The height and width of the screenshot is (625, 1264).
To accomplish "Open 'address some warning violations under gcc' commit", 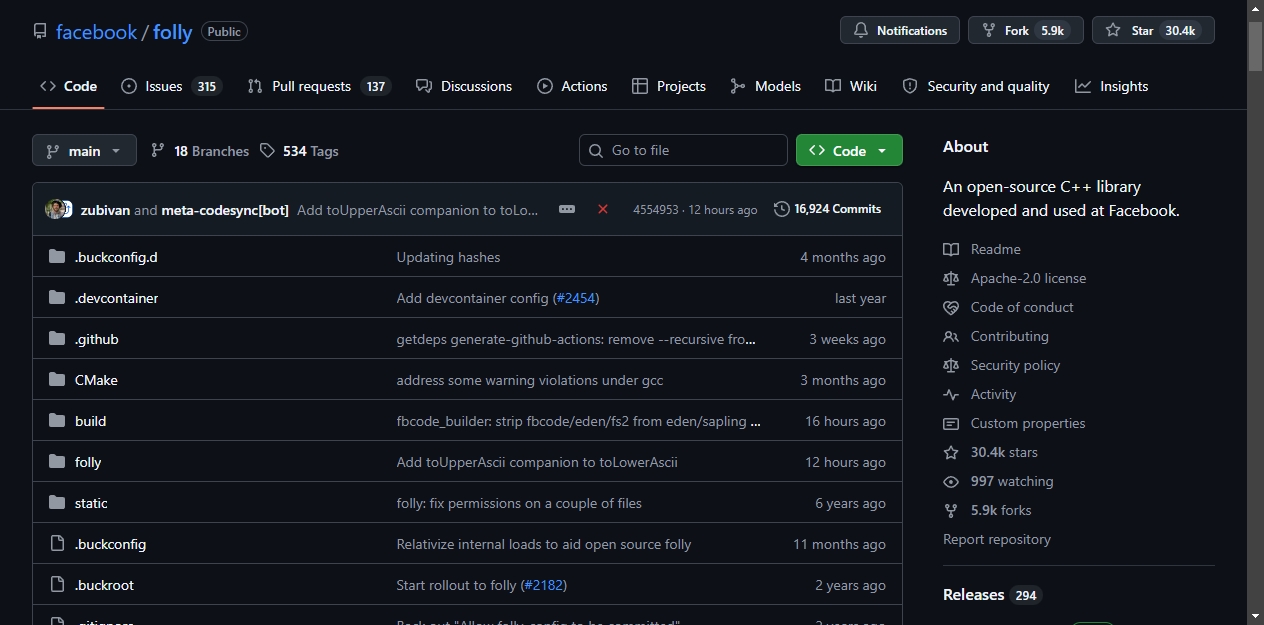I will click(x=530, y=380).
